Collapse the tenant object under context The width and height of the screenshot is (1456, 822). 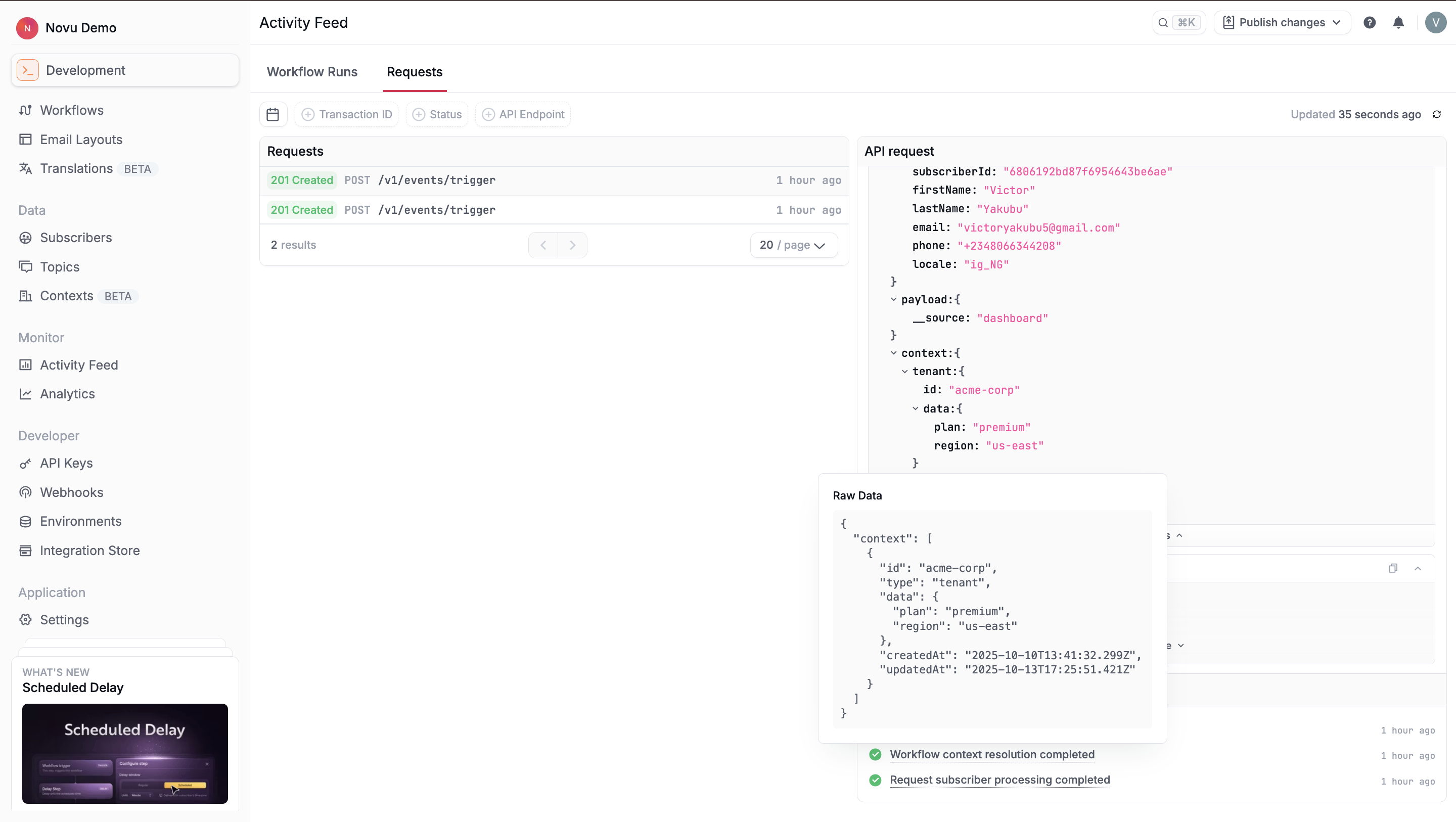pyautogui.click(x=905, y=372)
